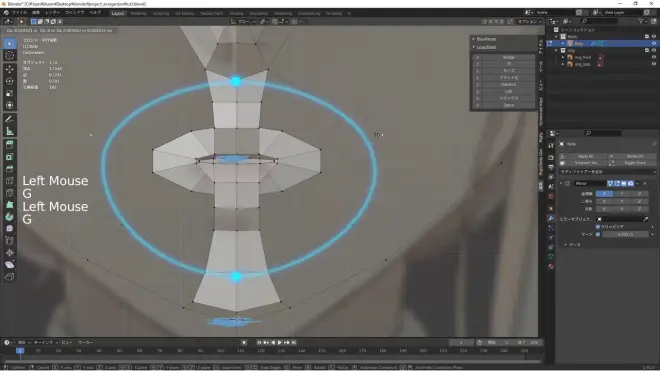Click the Apply All modifiers button

pyautogui.click(x=585, y=156)
